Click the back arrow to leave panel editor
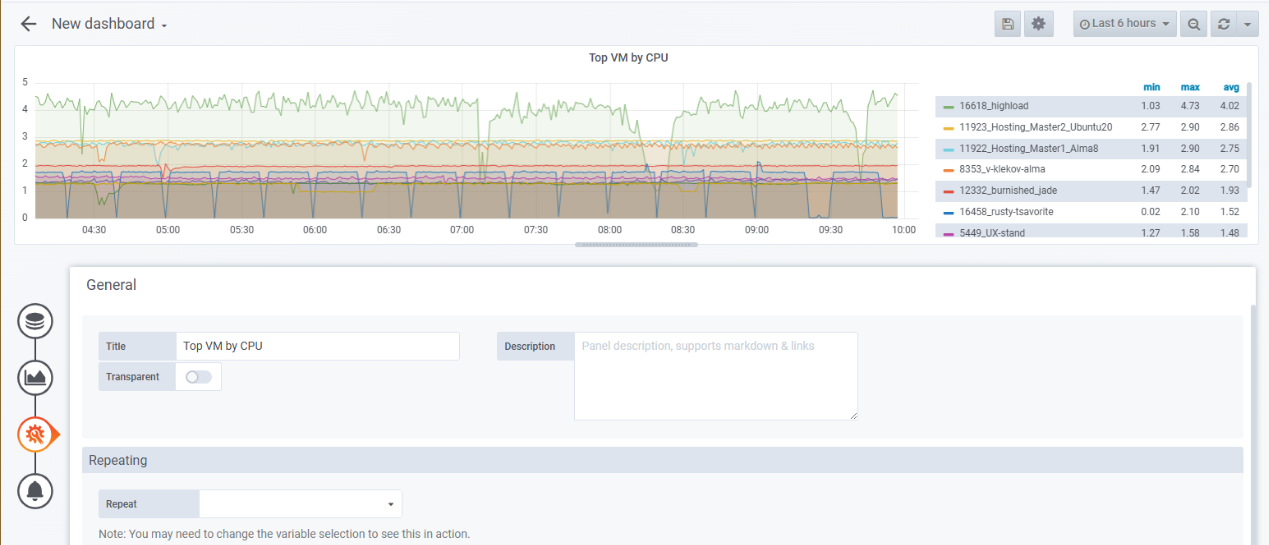This screenshot has height=545, width=1269. click(x=28, y=24)
